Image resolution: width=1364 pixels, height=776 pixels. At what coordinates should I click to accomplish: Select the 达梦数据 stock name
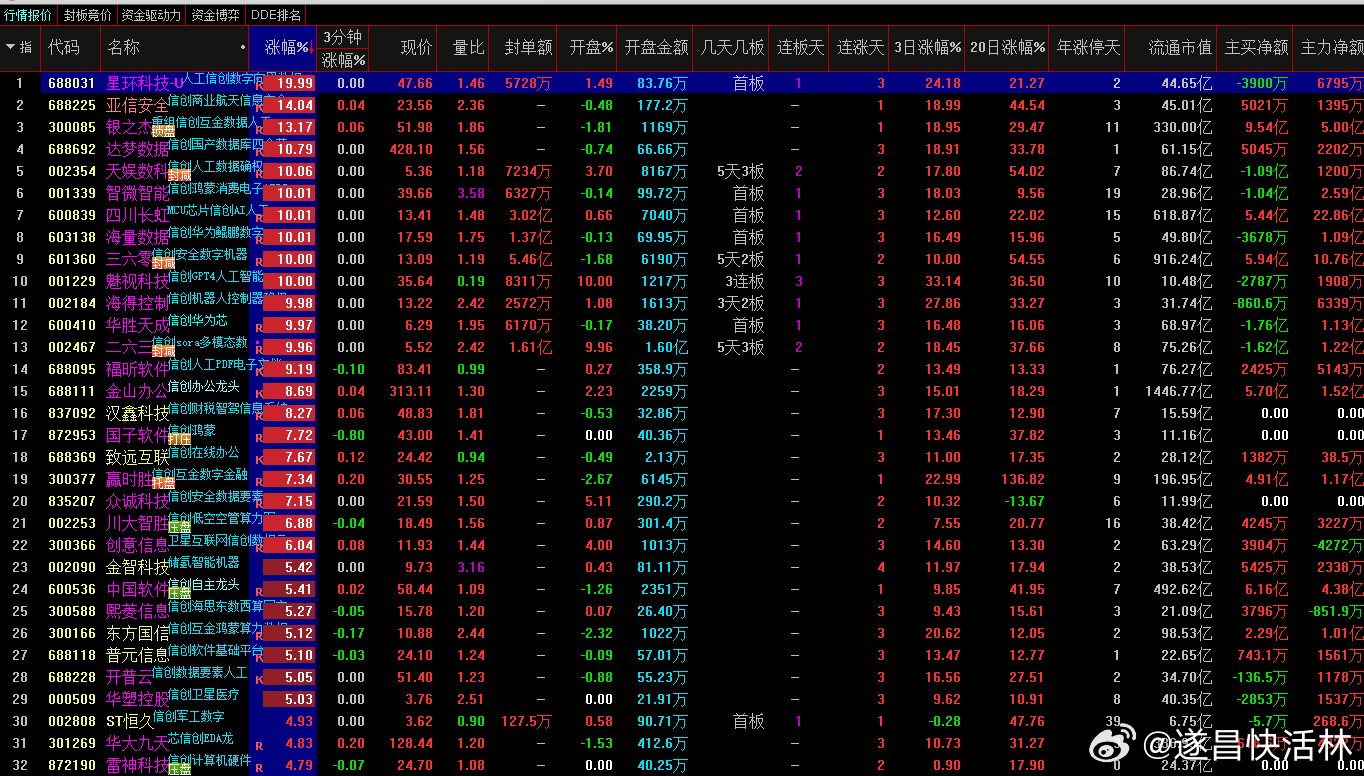138,149
